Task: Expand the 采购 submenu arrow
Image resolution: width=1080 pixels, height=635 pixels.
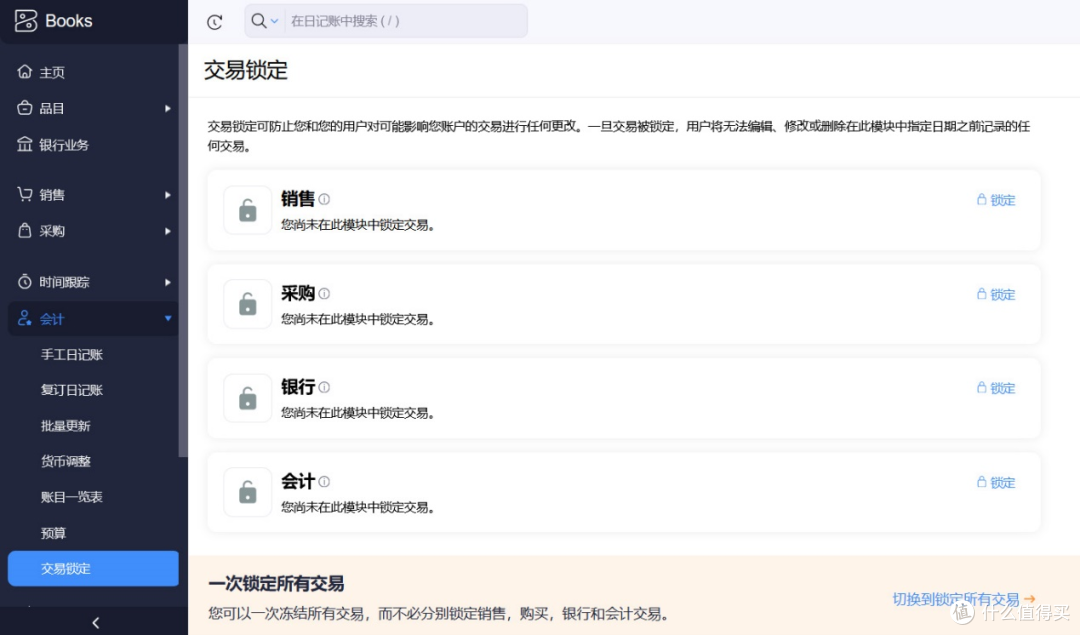Action: click(167, 231)
